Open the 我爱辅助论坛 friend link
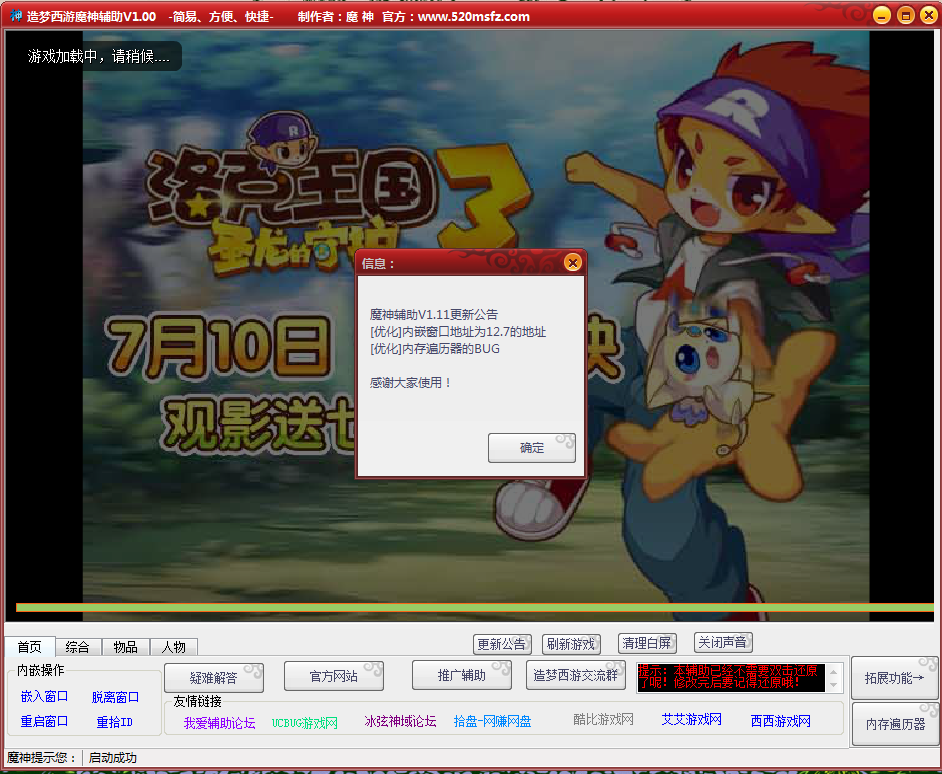 click(x=219, y=723)
